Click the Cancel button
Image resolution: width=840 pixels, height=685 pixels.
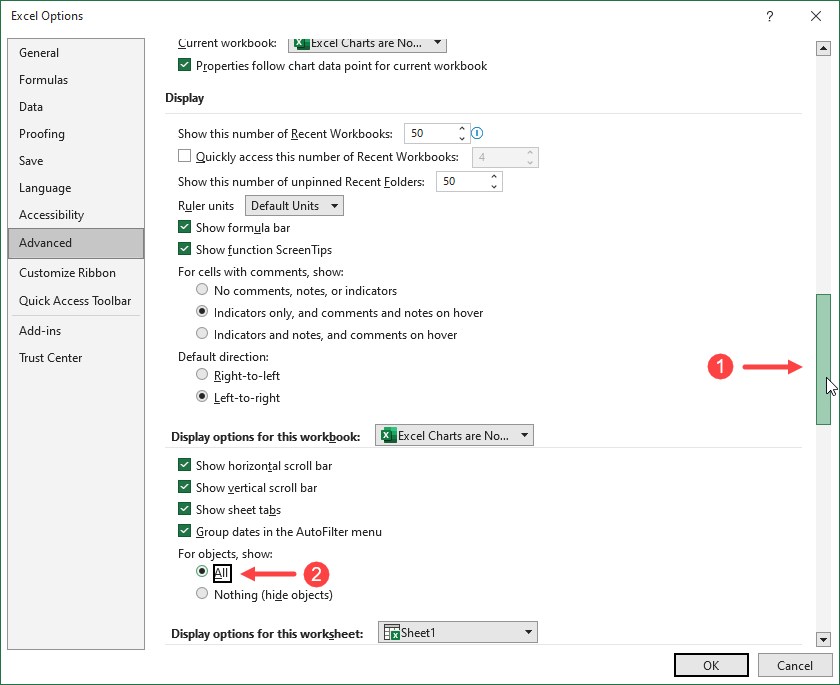pos(796,665)
